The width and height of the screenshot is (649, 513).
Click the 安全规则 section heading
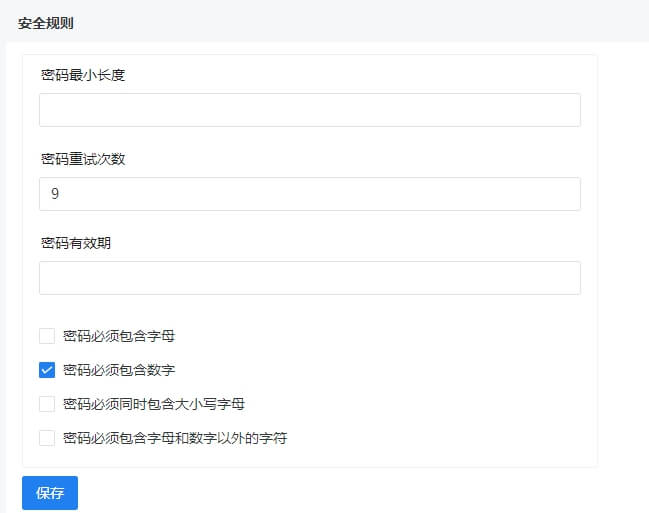(46, 23)
